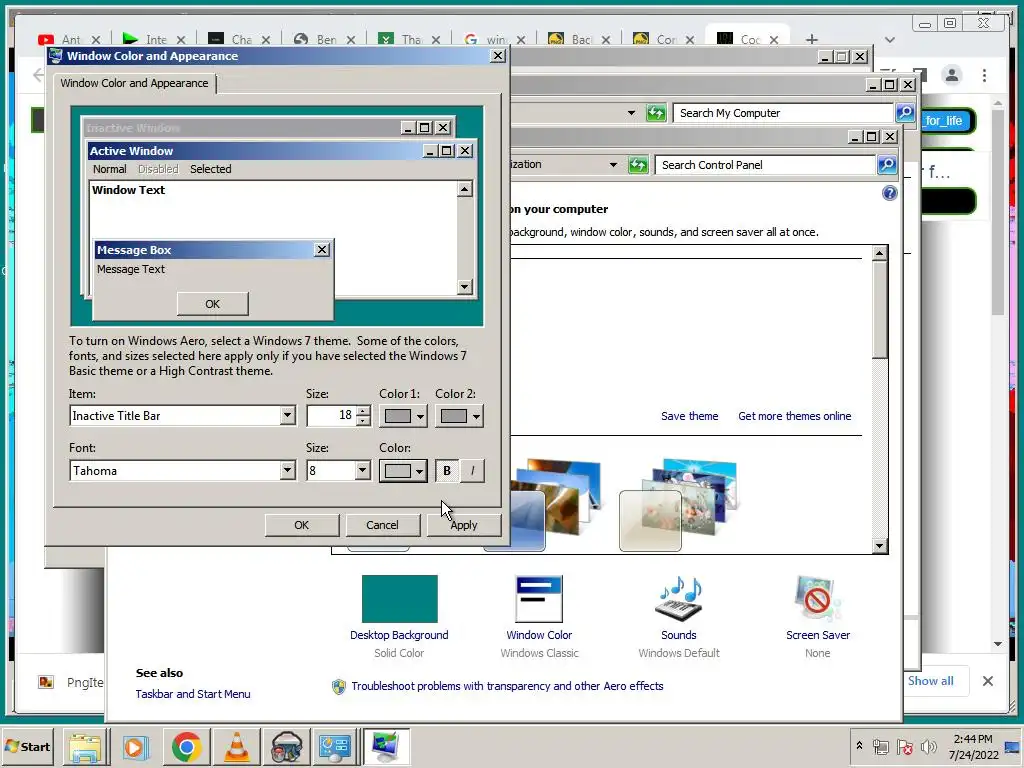Click the Search My Computer field
The width and height of the screenshot is (1024, 768).
click(x=782, y=113)
